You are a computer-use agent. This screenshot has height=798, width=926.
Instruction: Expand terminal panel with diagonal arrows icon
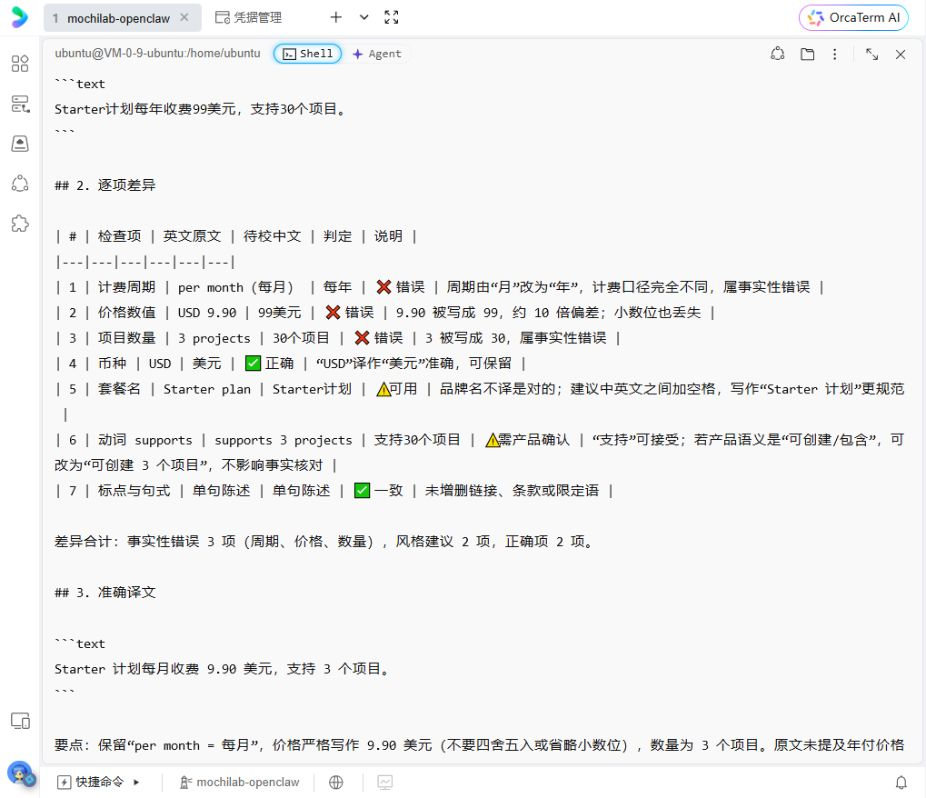pyautogui.click(x=872, y=54)
